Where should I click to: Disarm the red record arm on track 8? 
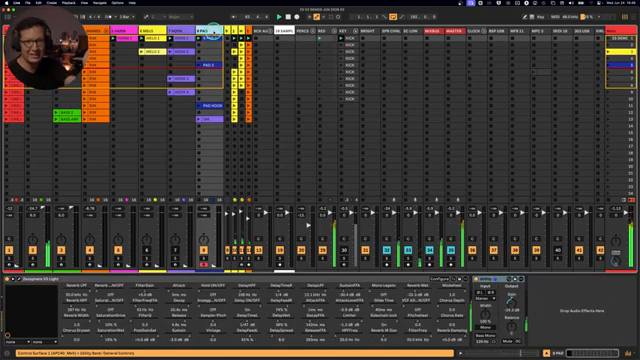[204, 265]
